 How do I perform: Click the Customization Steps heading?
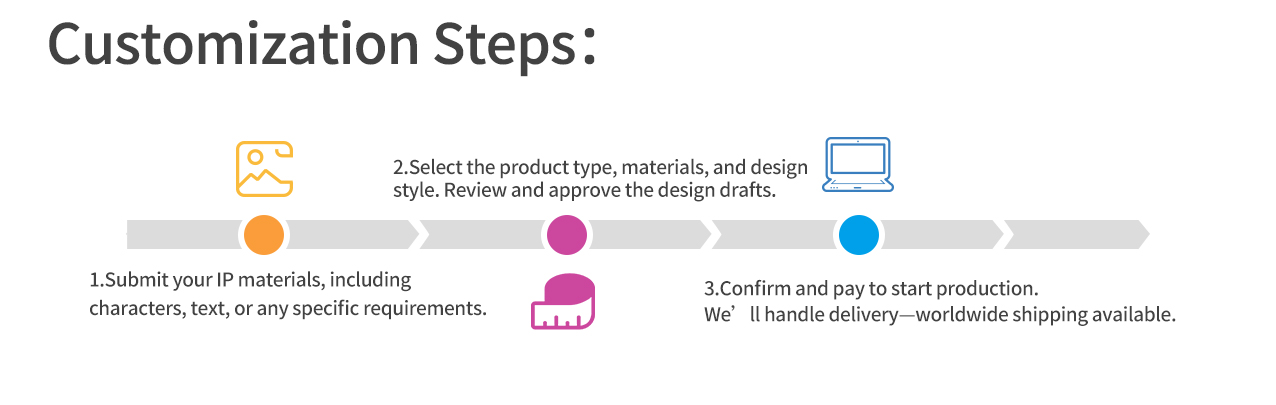[323, 44]
